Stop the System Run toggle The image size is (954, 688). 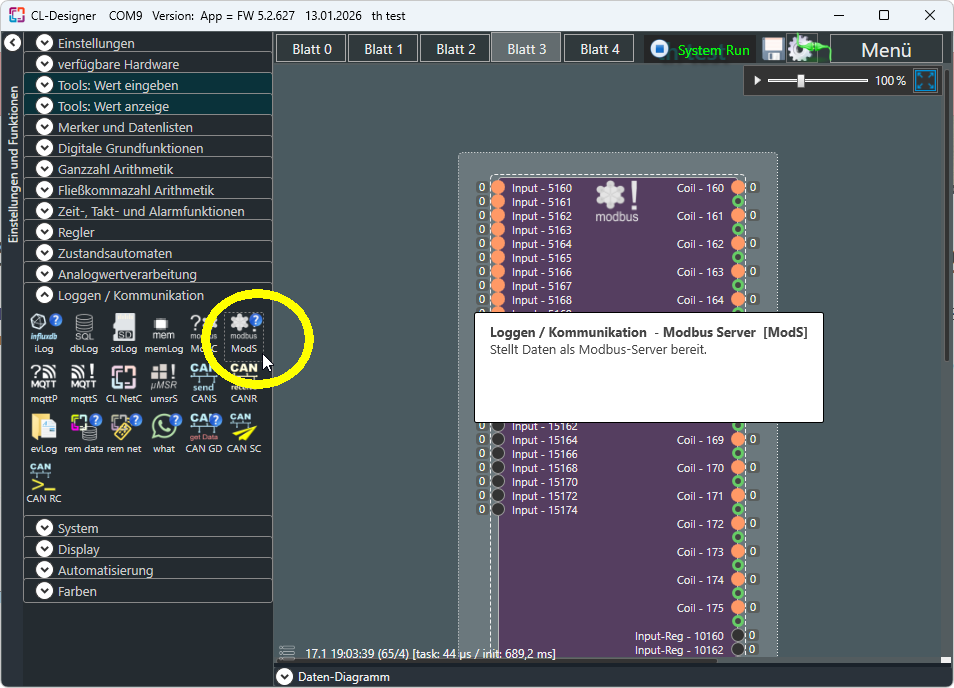660,49
